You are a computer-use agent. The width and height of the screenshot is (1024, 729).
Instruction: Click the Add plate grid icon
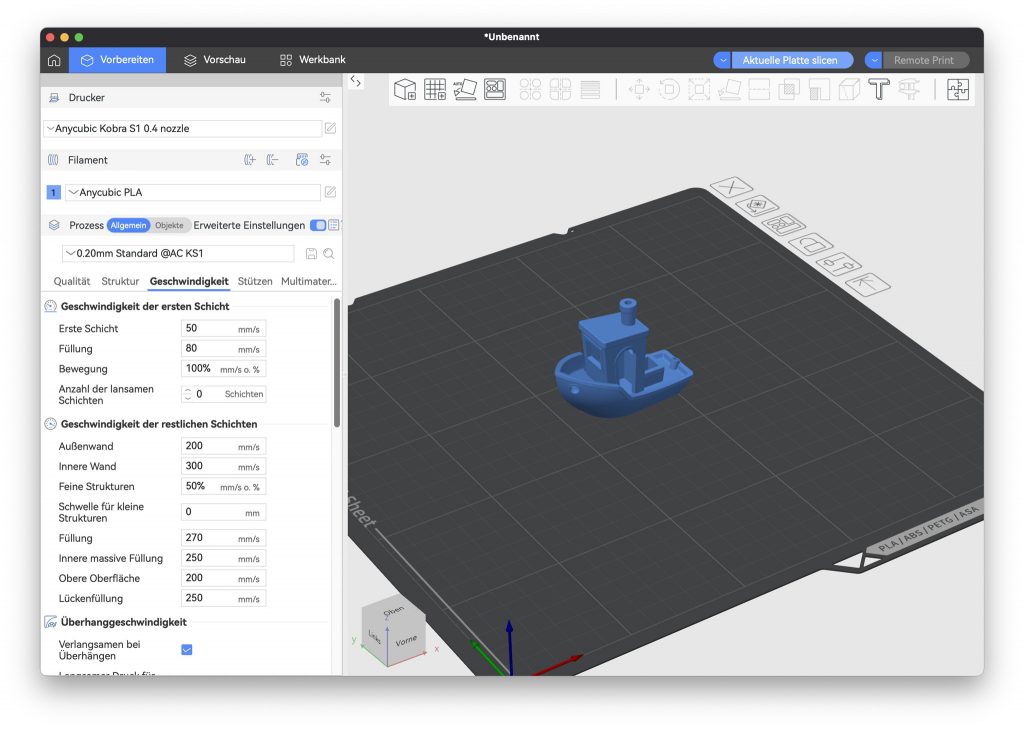coord(435,89)
